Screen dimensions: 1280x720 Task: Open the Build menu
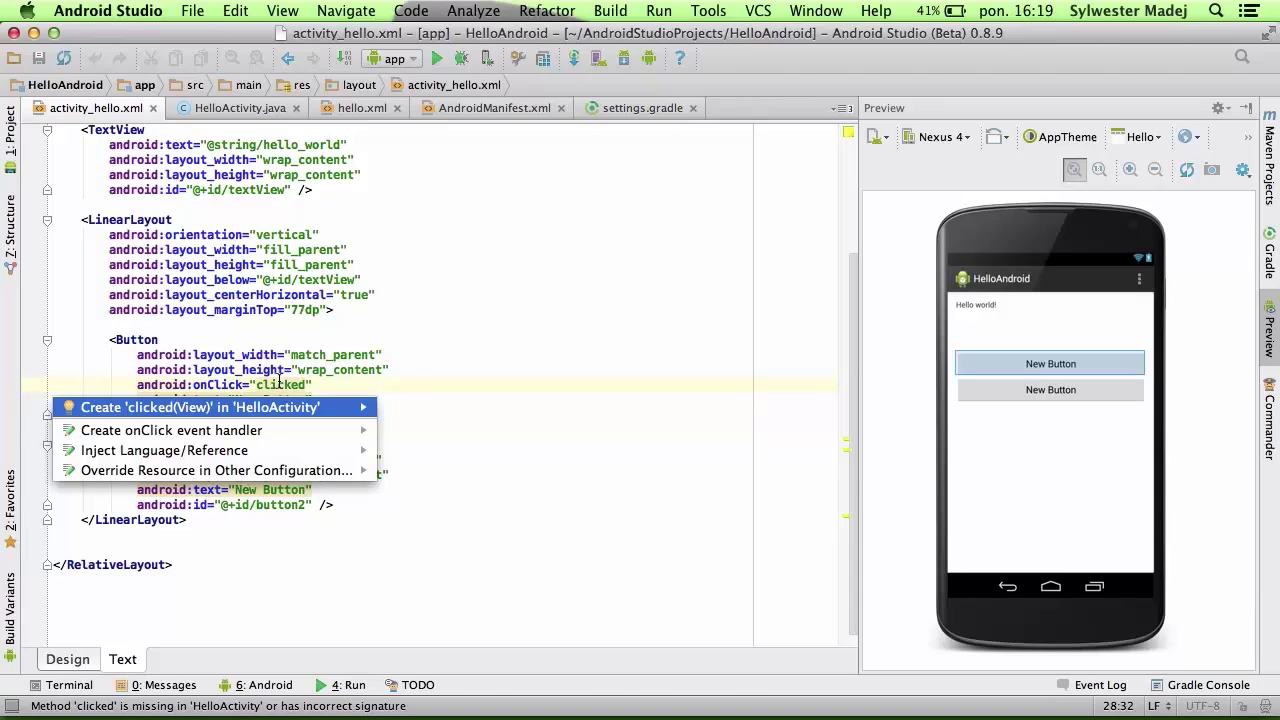[x=610, y=11]
